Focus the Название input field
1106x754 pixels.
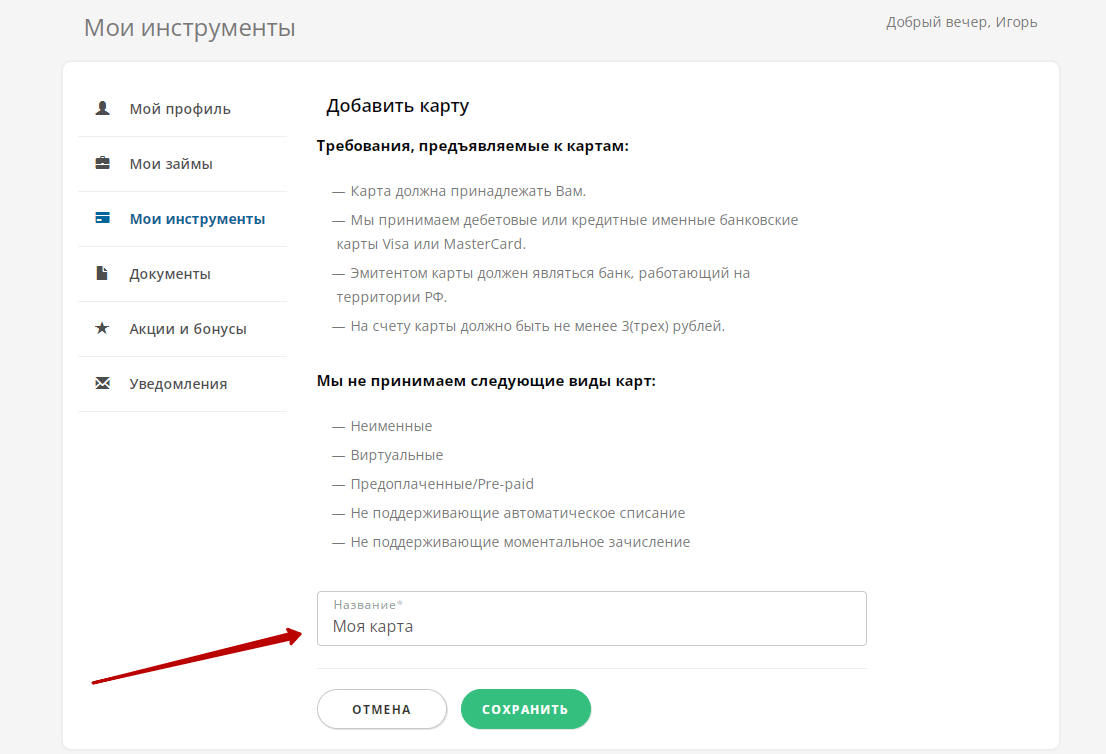pyautogui.click(x=591, y=627)
